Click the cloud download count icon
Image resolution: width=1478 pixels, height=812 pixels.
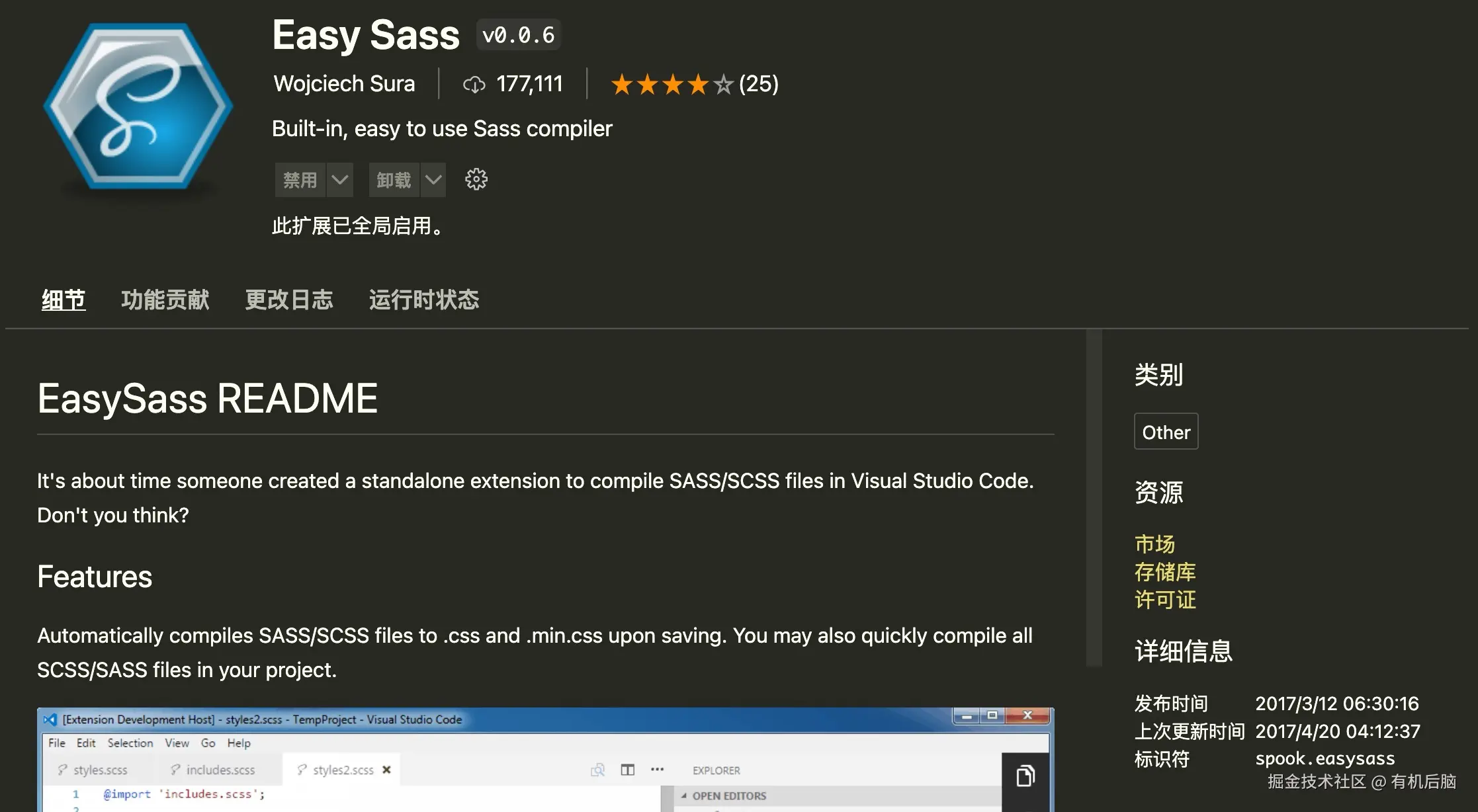(474, 85)
